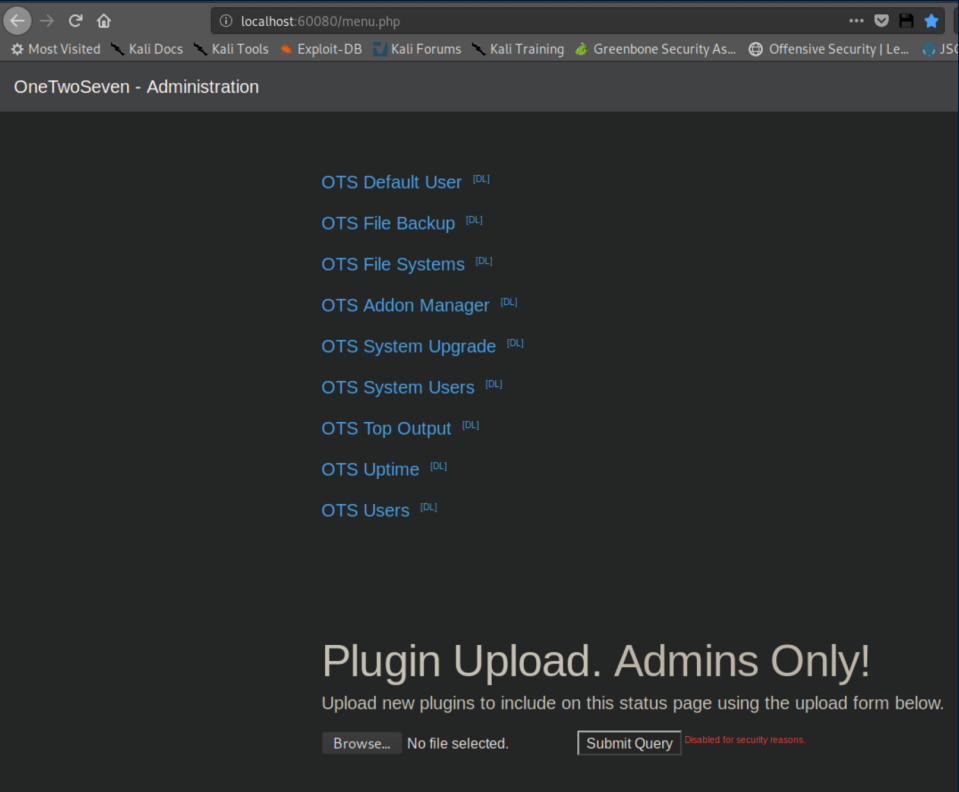
Task: Go to the browser home page
Action: [x=104, y=21]
